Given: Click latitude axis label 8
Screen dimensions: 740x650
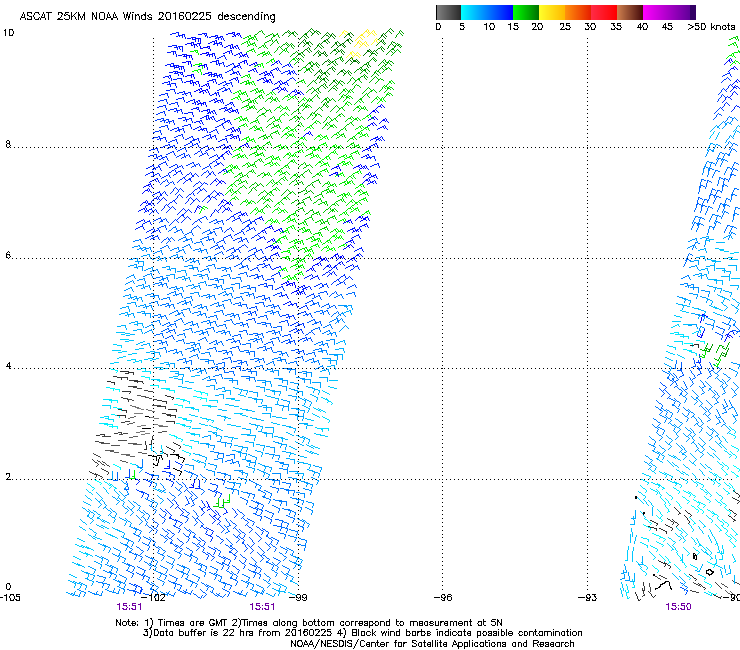Looking at the screenshot, I should pos(8,144).
